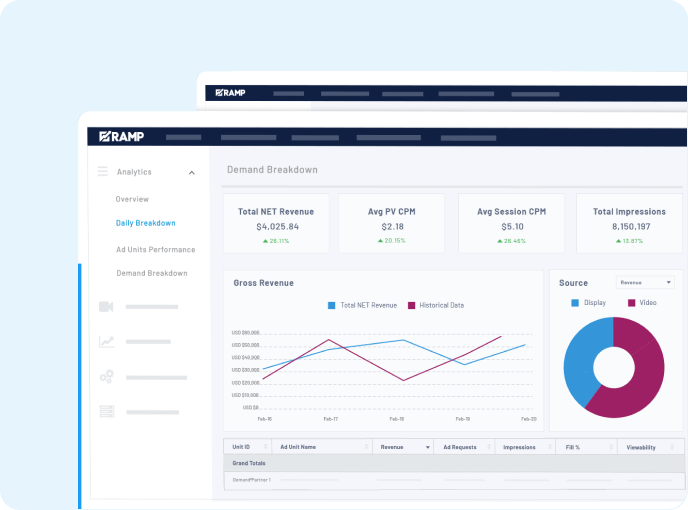Click the RAMP logo in the front window
688x510 pixels.
point(118,137)
